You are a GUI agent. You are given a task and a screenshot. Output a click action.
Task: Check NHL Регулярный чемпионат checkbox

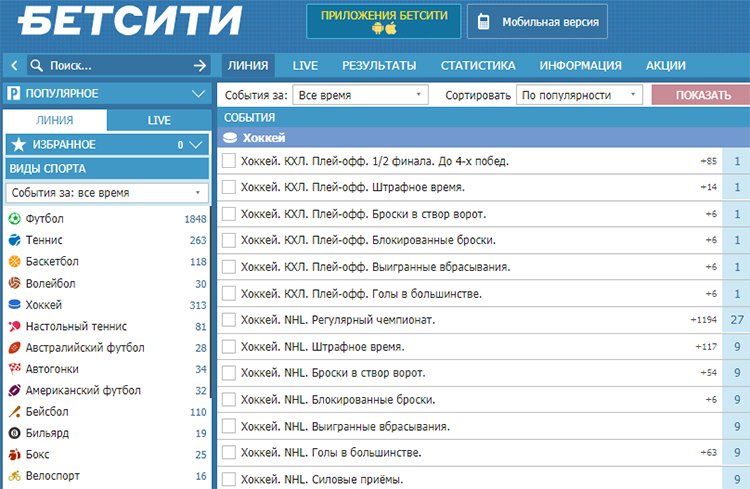[x=229, y=320]
